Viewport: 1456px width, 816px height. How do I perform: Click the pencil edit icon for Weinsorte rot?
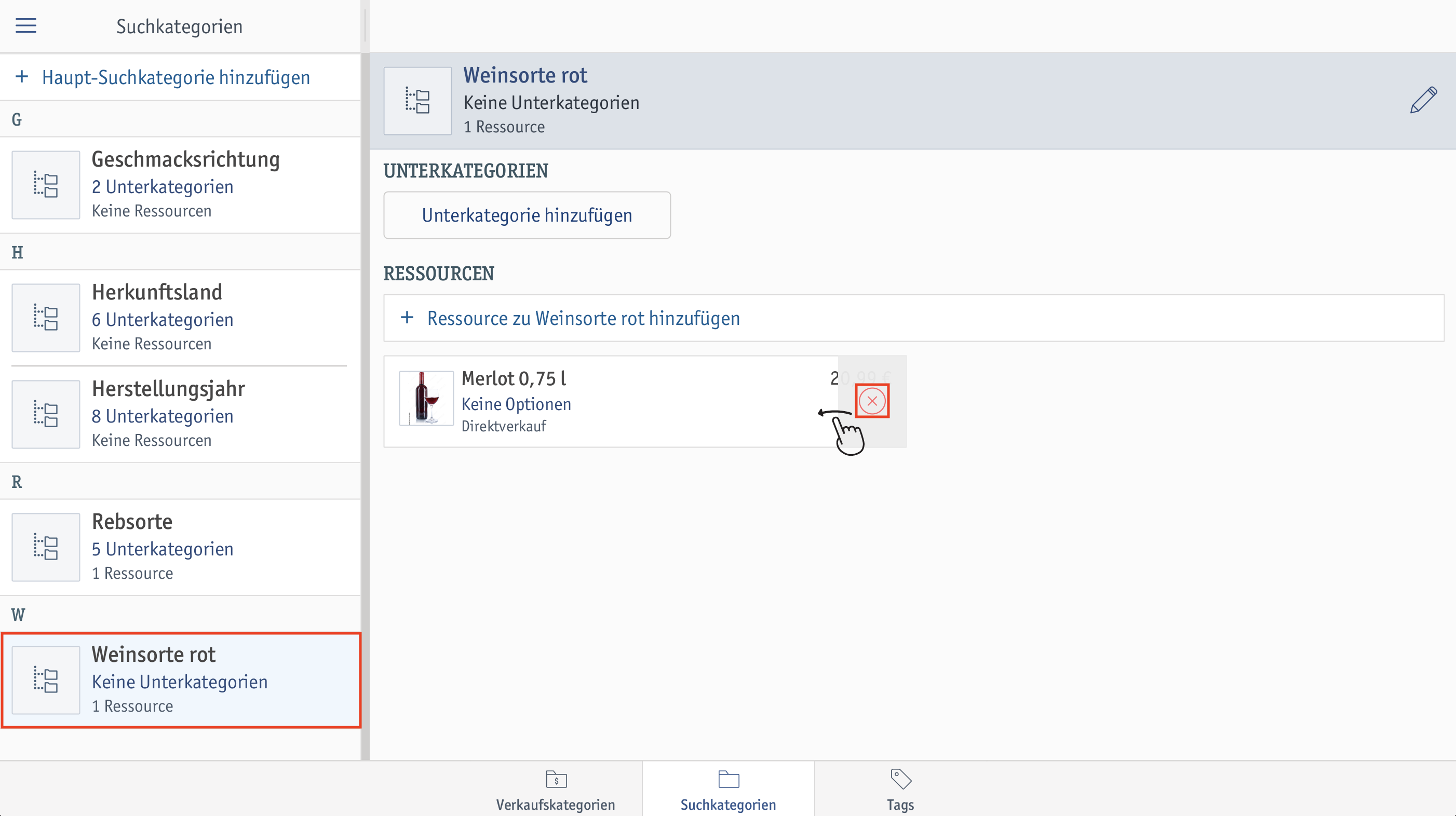(x=1423, y=101)
